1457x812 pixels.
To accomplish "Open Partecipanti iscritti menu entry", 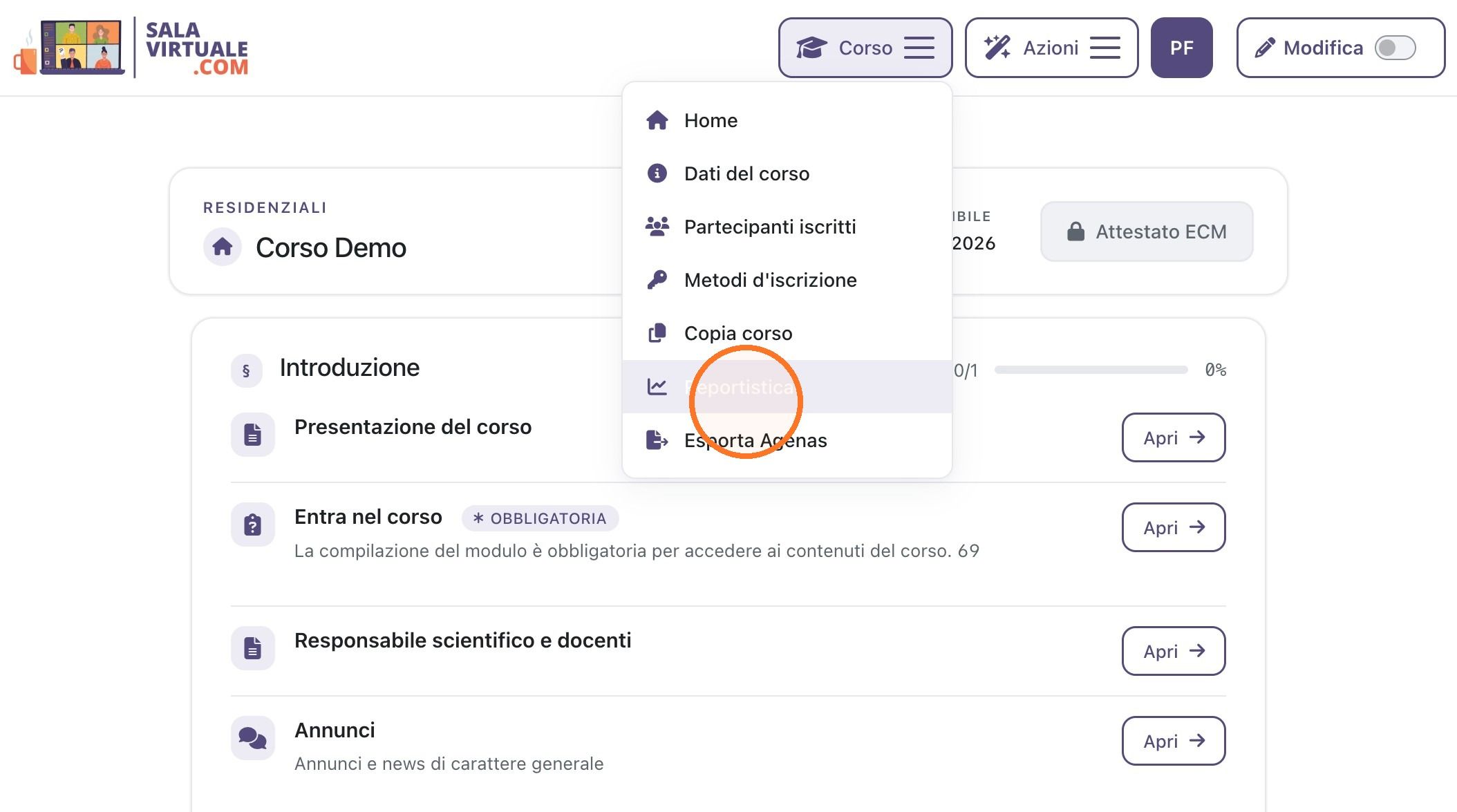I will 787,227.
